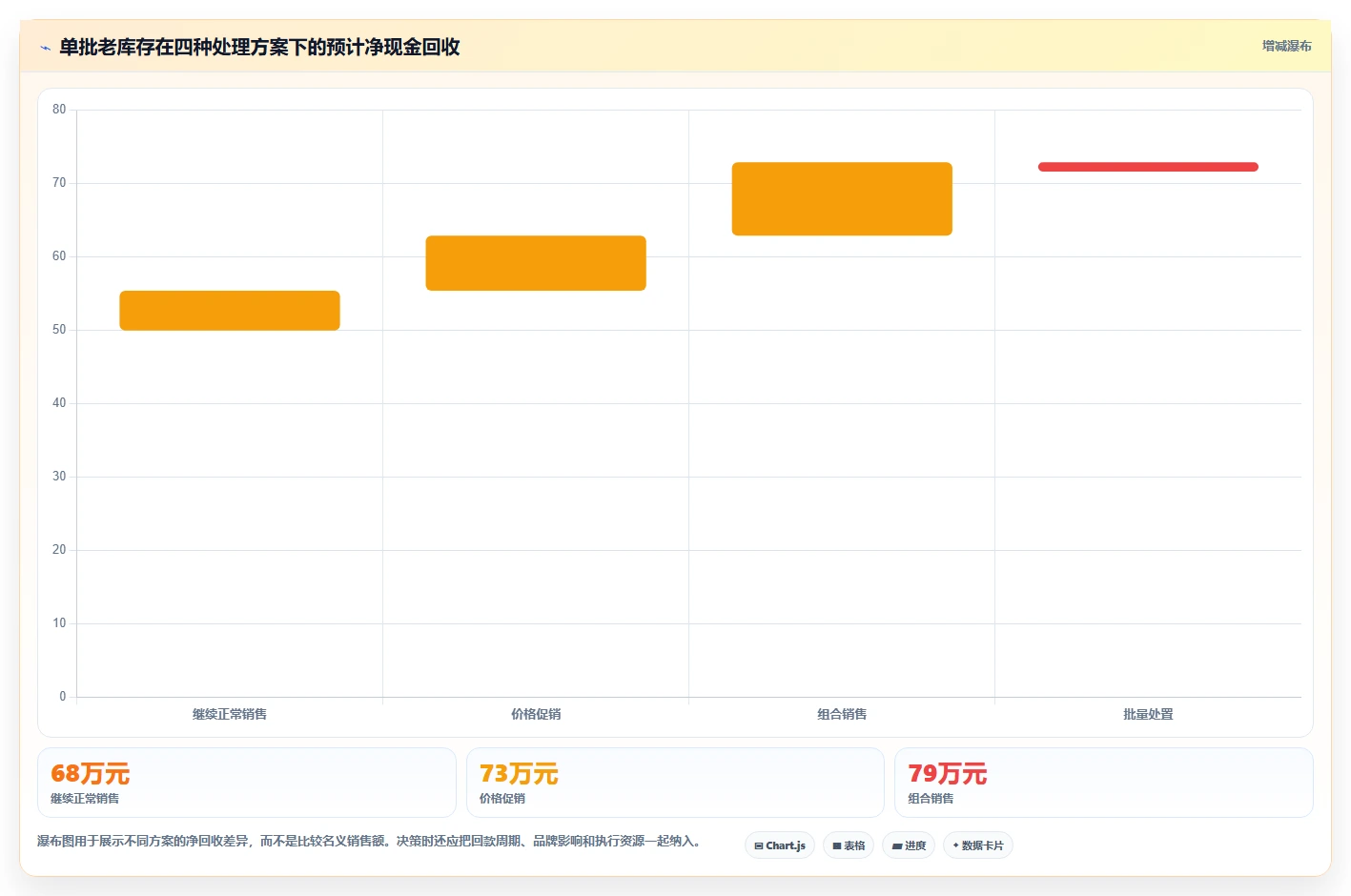The image size is (1351, 896).
Task: Click the y-axis label 80
Action: tap(59, 110)
